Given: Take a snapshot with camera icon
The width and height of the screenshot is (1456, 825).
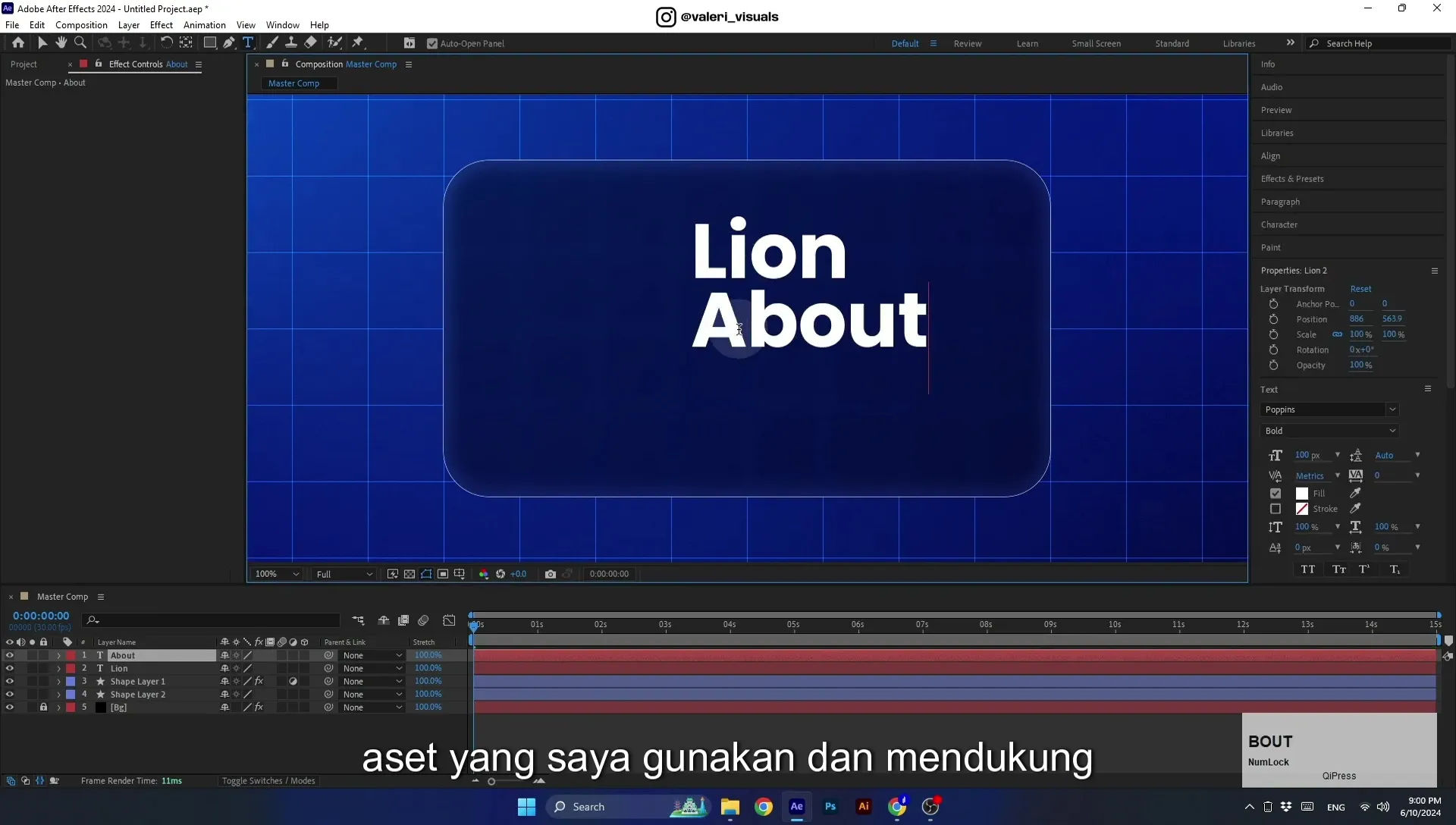Looking at the screenshot, I should [x=551, y=574].
